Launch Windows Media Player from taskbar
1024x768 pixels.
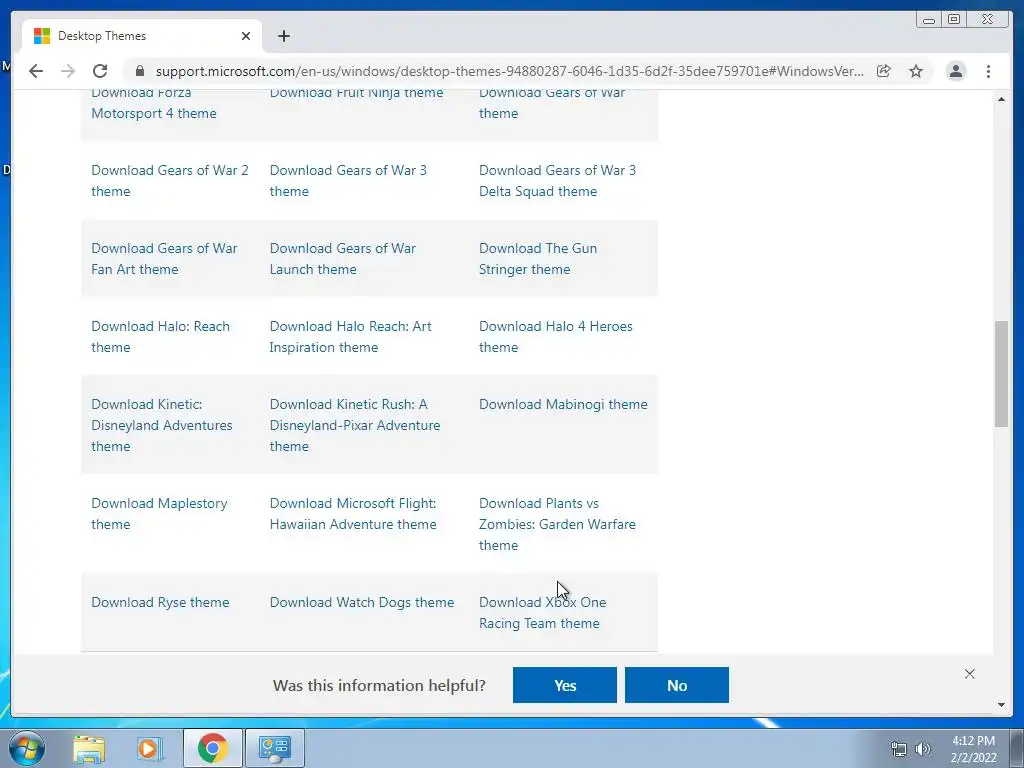click(x=150, y=748)
